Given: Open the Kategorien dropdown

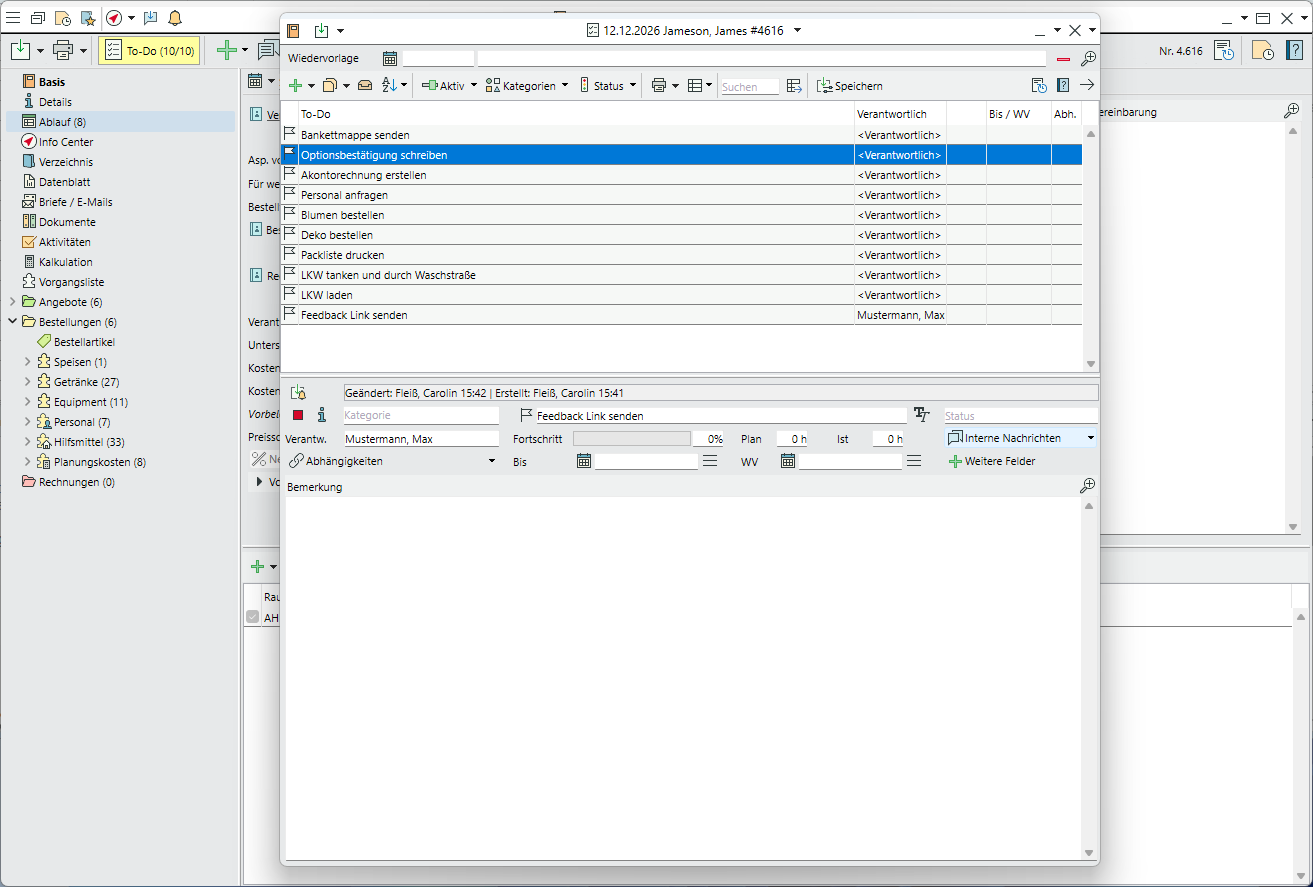Looking at the screenshot, I should [527, 86].
